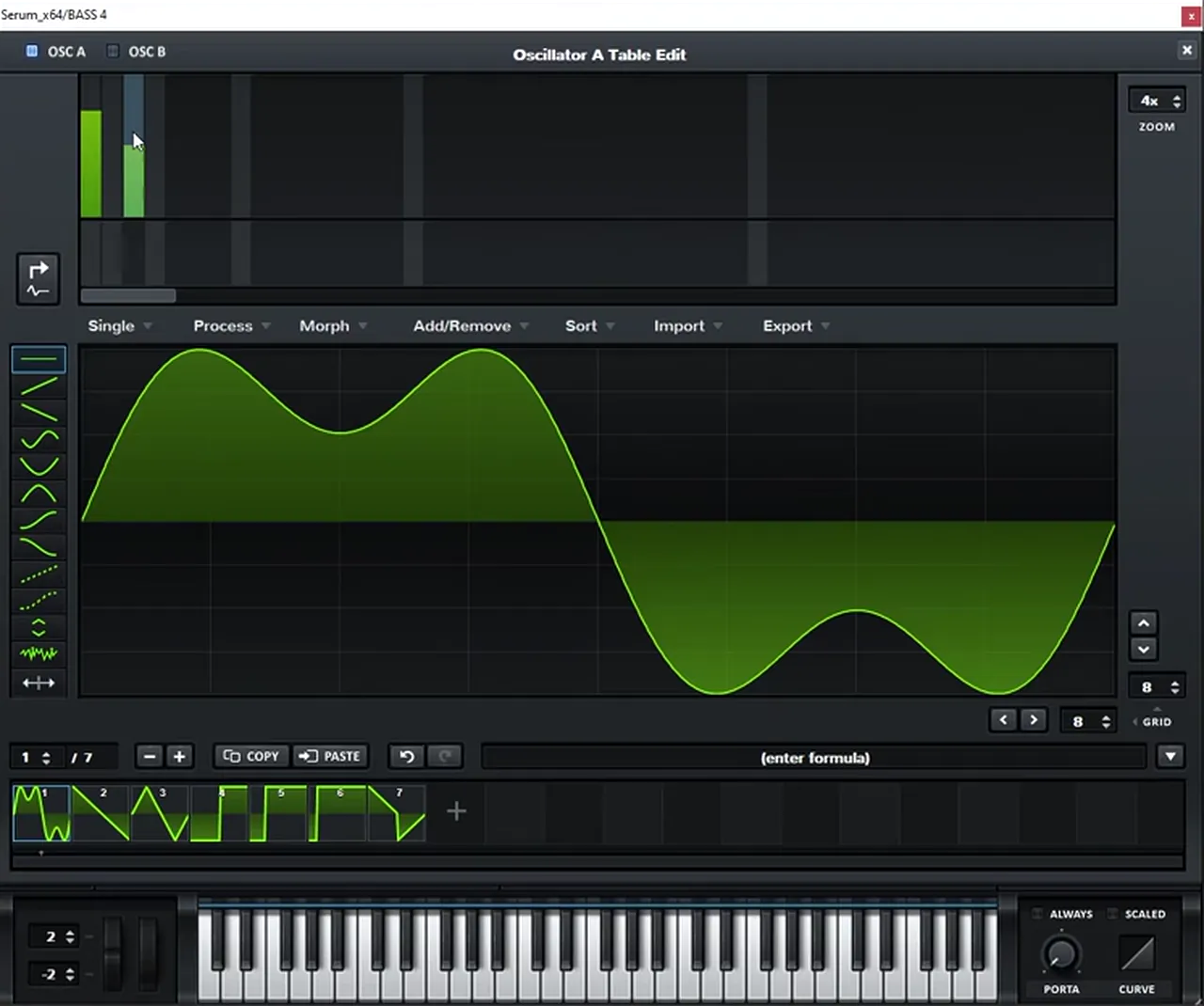
Task: Select the horizontal double-arrow tool
Action: [39, 683]
